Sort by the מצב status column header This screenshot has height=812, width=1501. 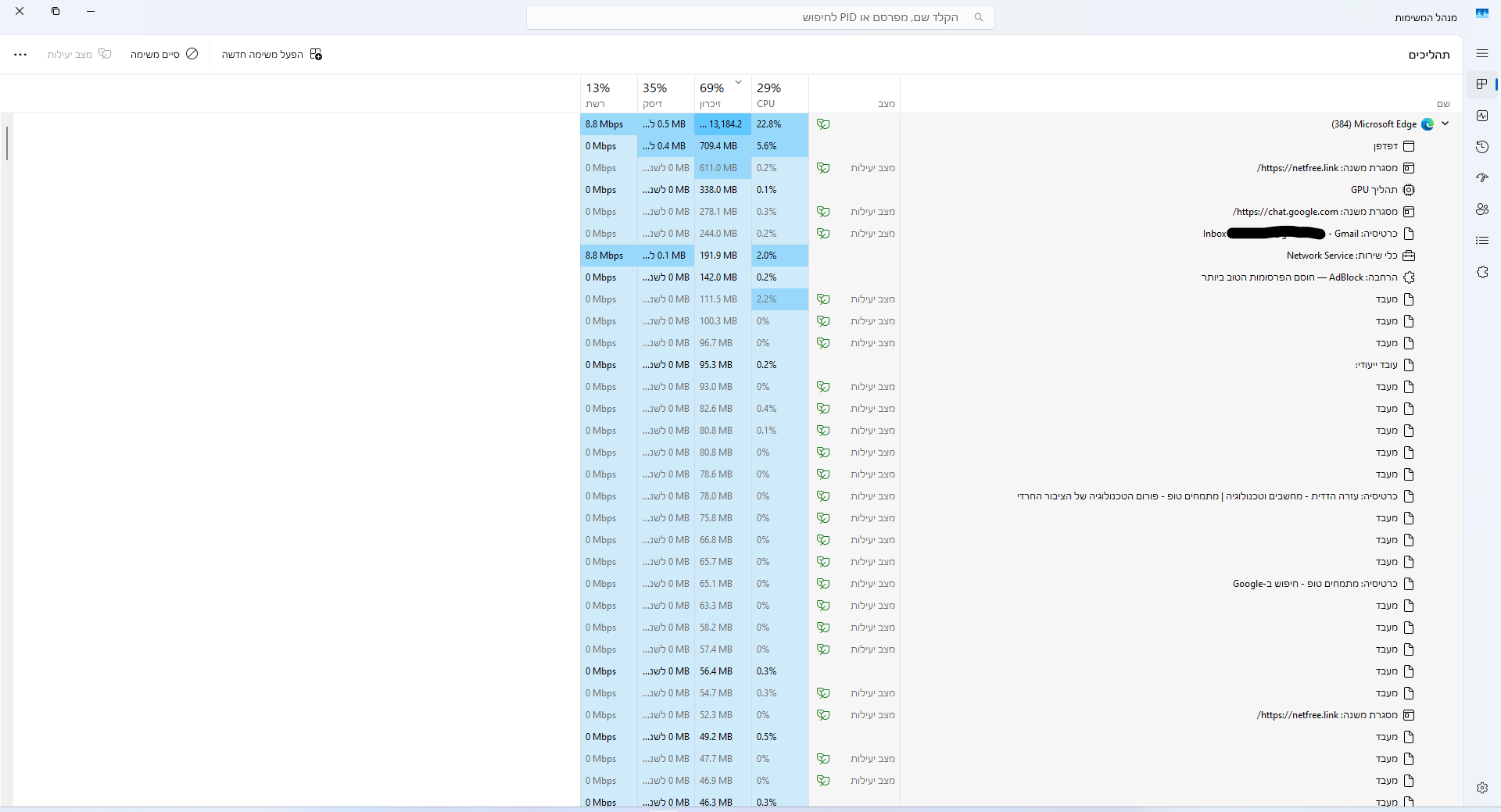[854, 95]
